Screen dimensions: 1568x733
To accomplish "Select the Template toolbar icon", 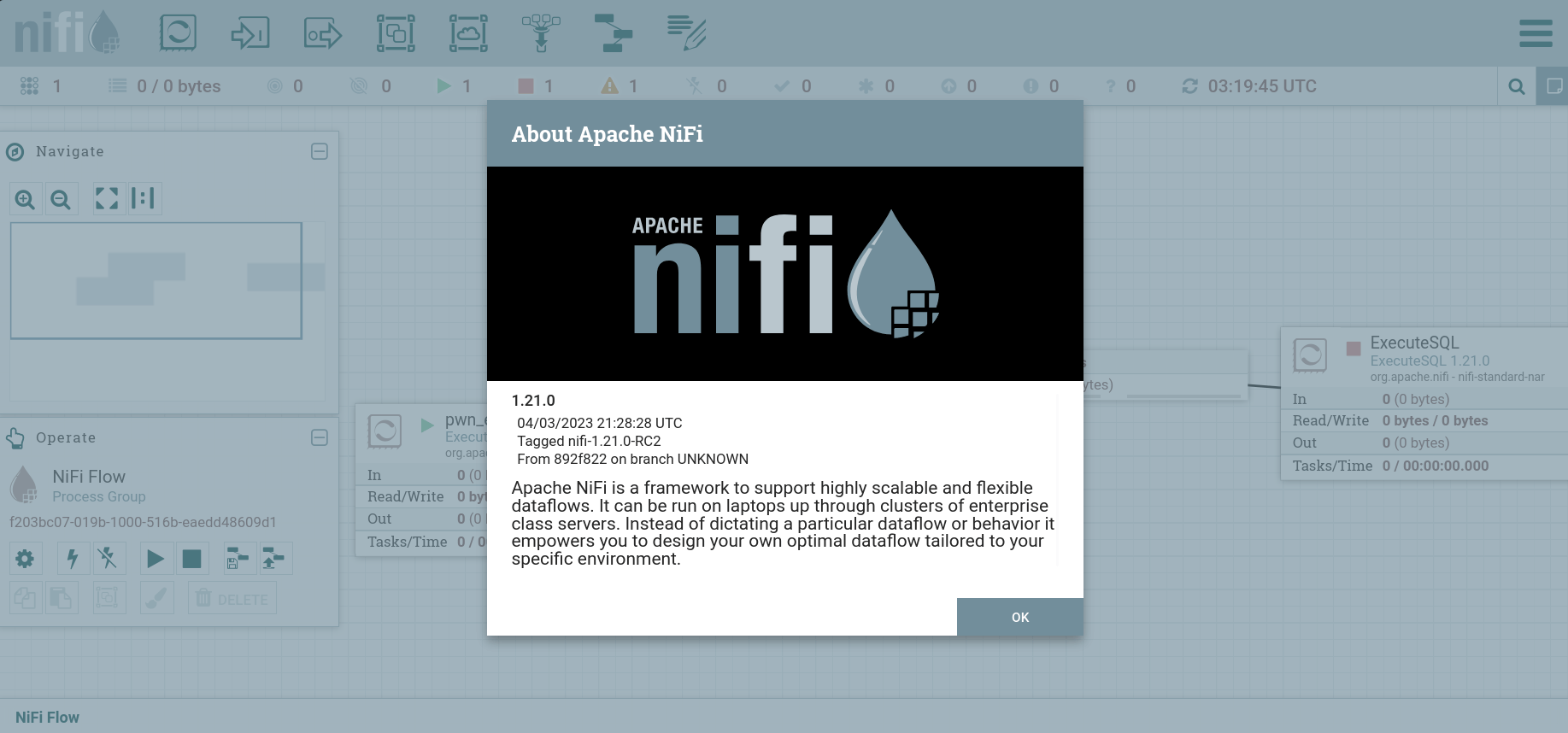I will click(614, 33).
